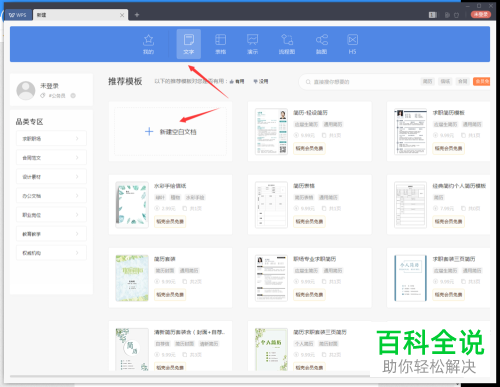Open the 个人简历 green vine thumbnail
The image size is (500, 387).
coord(271,349)
